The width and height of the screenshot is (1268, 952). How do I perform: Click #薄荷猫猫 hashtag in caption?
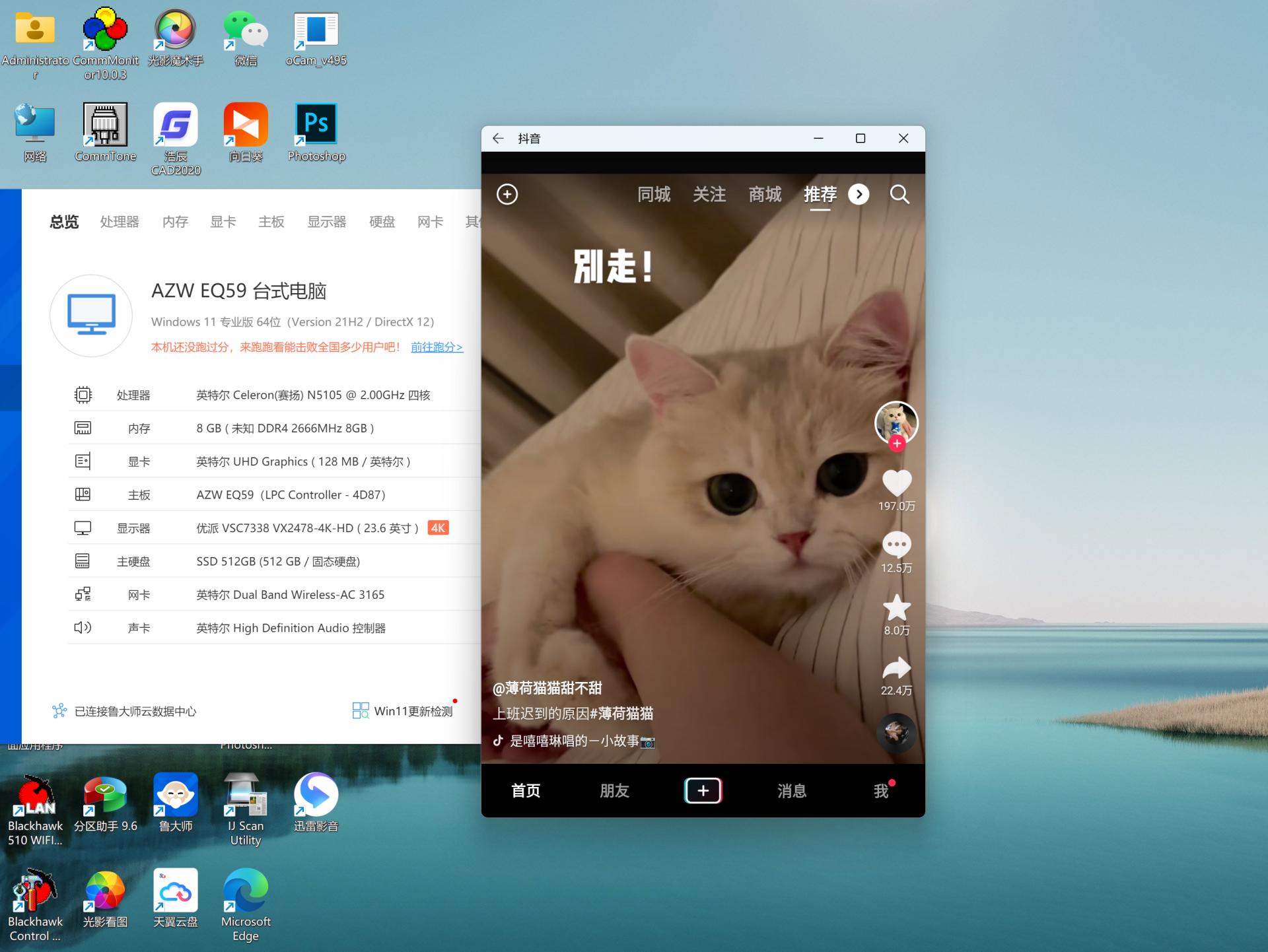(621, 714)
